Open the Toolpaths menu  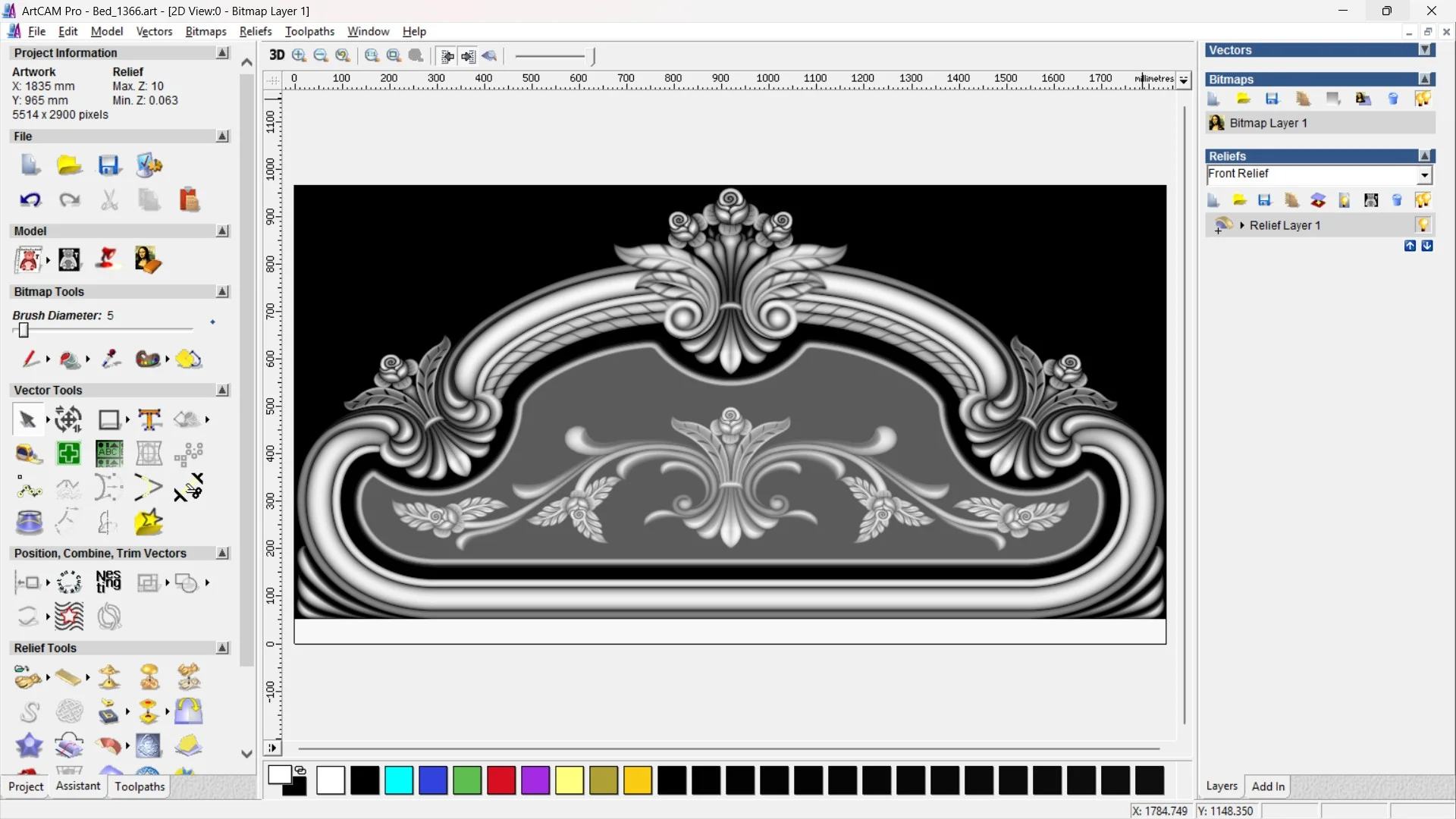309,31
